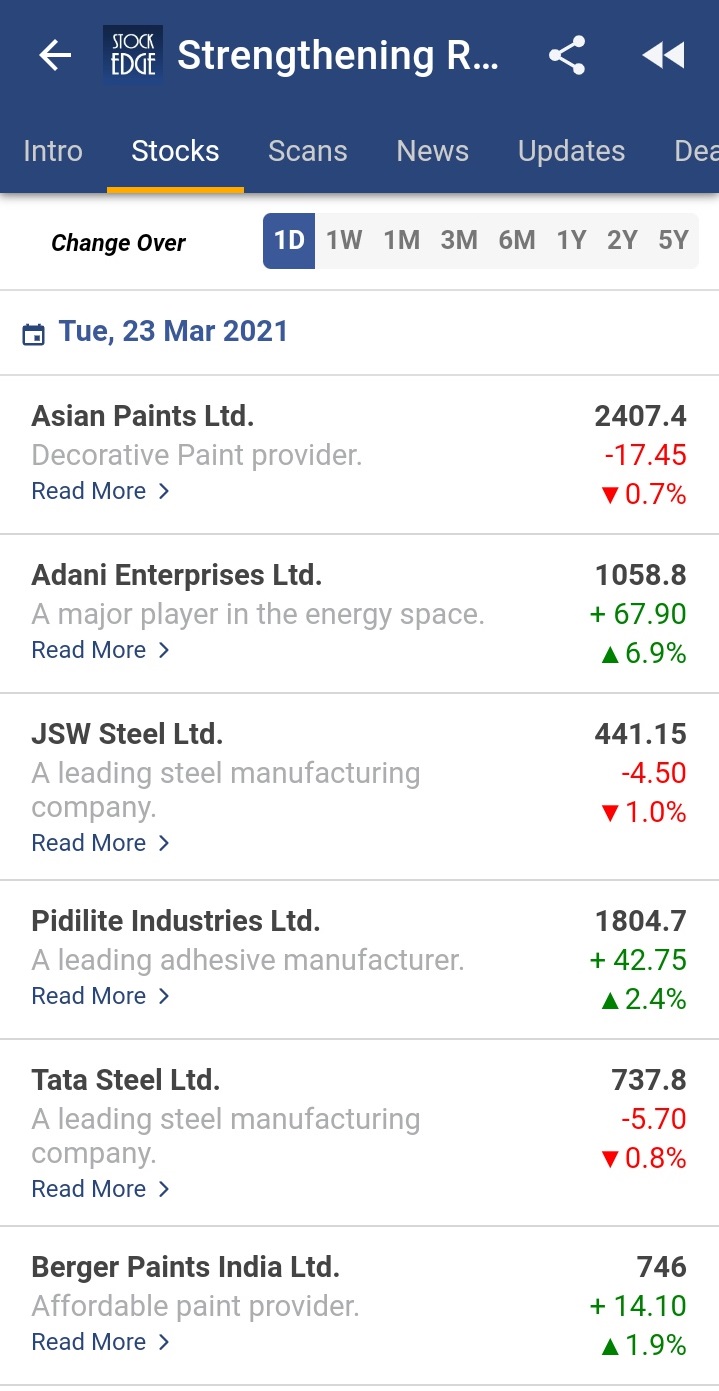719x1391 pixels.
Task: Open the StockEdge logo icon
Action: click(132, 55)
